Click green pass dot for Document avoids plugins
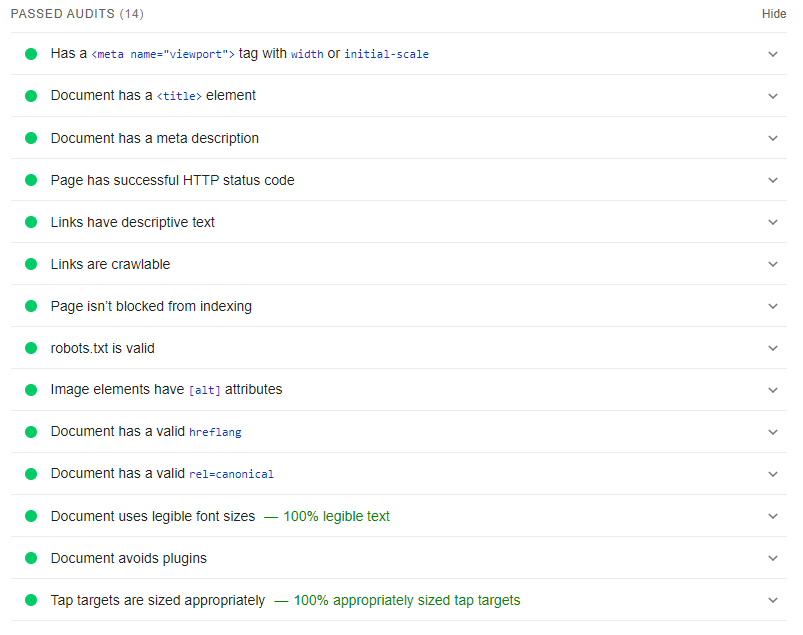The image size is (803, 635). (x=31, y=558)
